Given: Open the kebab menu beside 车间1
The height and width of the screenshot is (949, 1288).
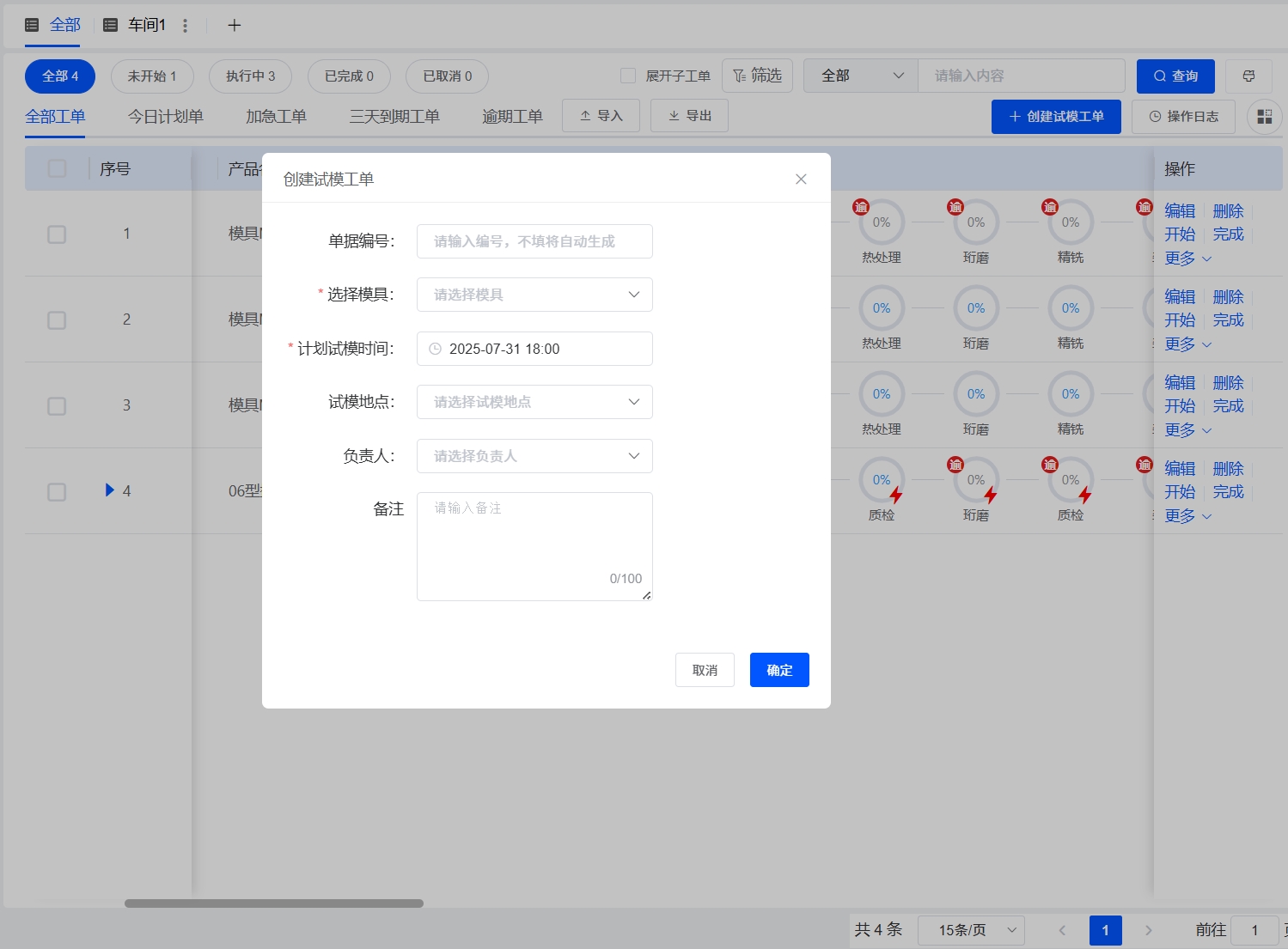Looking at the screenshot, I should (x=185, y=26).
